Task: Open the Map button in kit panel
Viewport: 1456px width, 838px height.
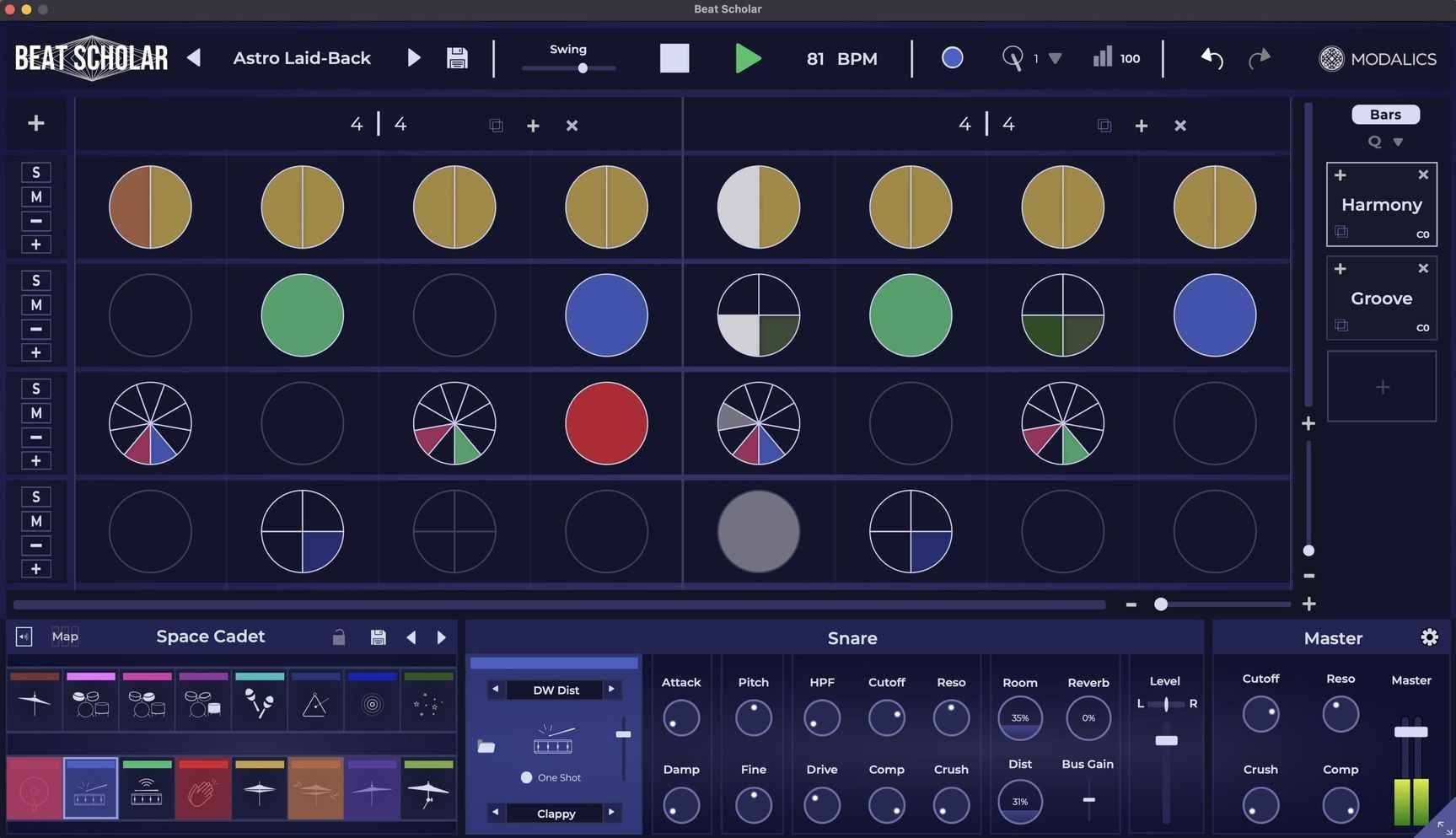Action: (65, 637)
